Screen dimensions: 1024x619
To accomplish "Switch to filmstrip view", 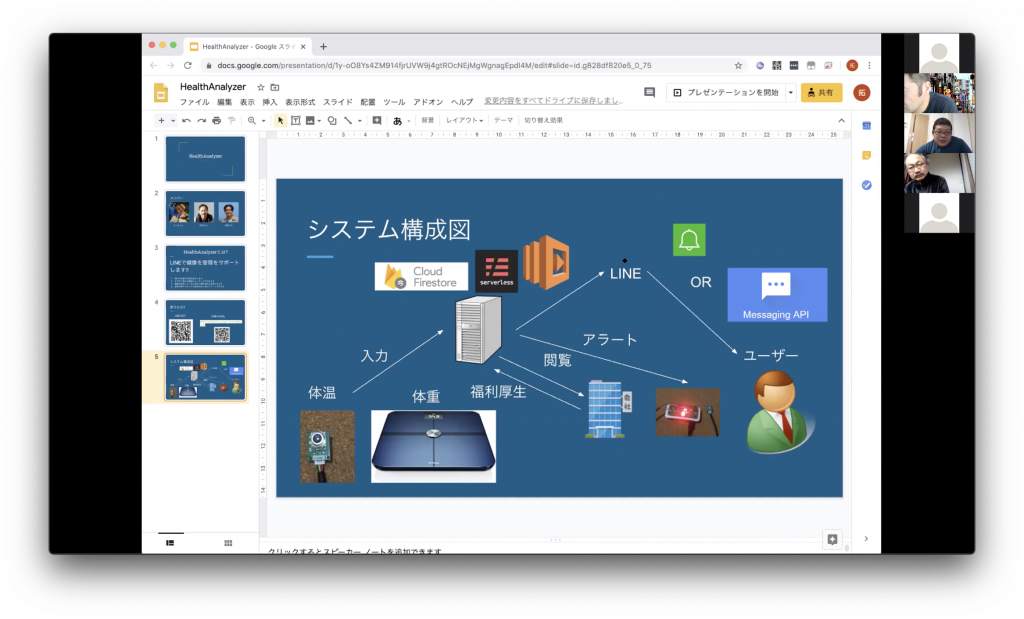I will click(x=170, y=543).
